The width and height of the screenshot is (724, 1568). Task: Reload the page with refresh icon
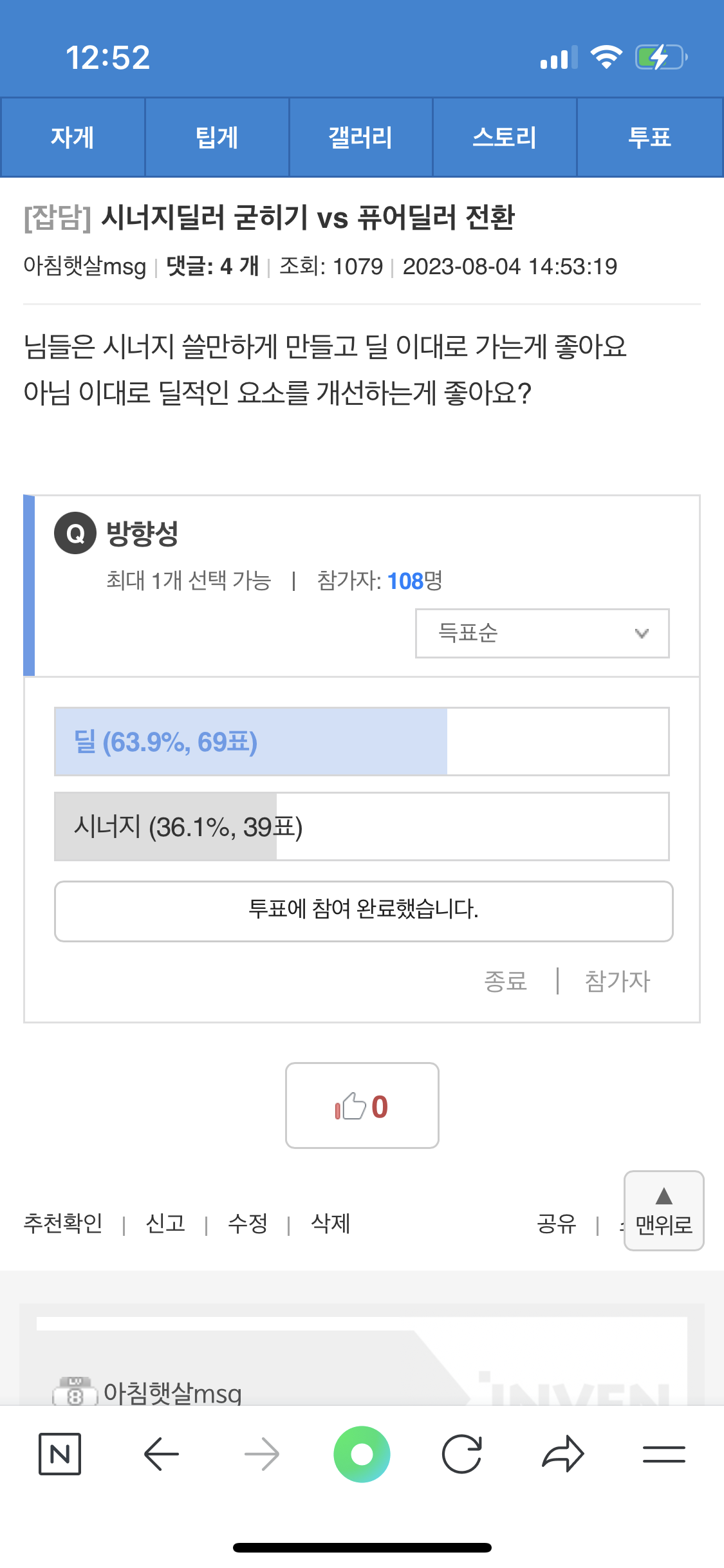click(x=462, y=1454)
